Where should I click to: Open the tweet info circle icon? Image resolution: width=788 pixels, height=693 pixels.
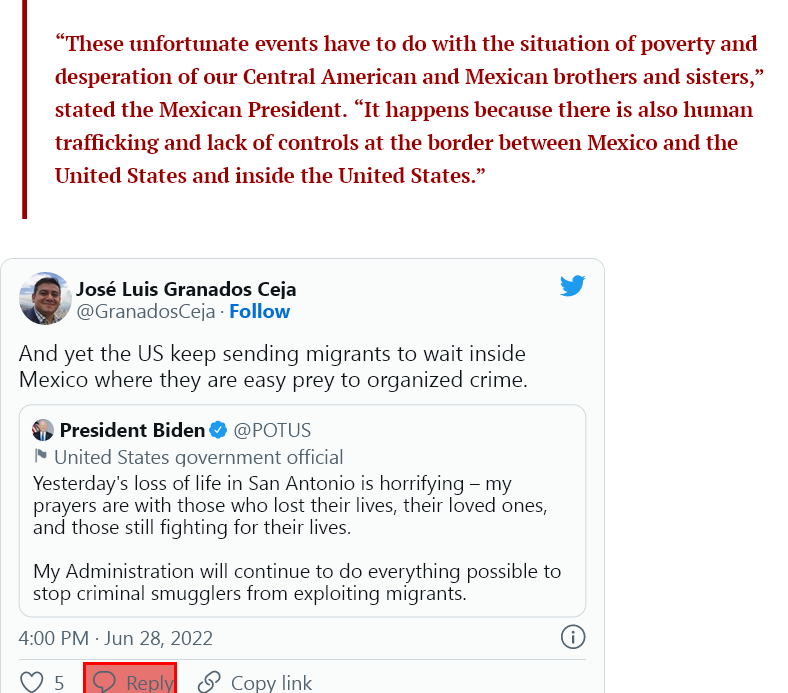(572, 637)
